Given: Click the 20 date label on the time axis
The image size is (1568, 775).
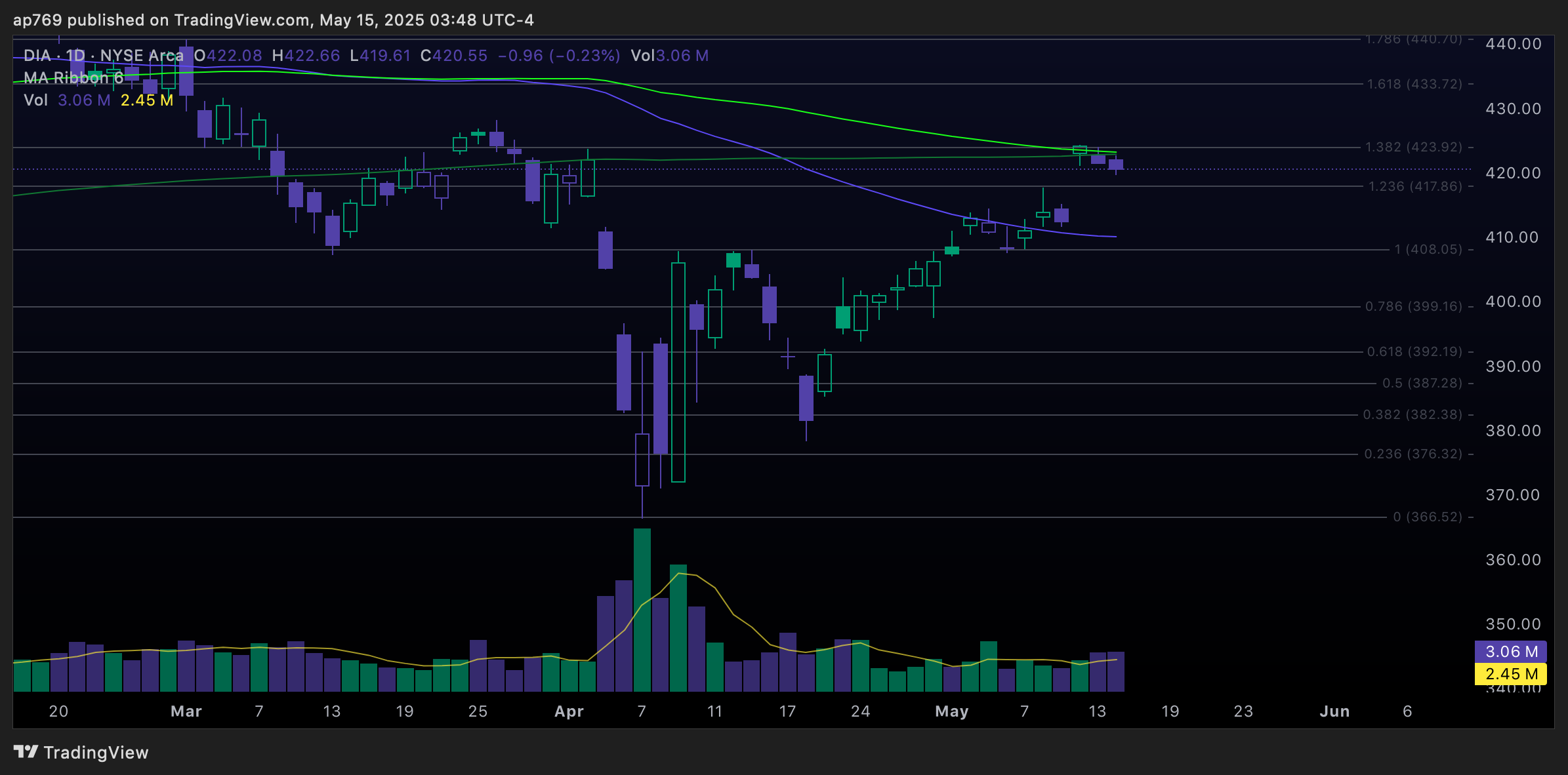Looking at the screenshot, I should (58, 711).
